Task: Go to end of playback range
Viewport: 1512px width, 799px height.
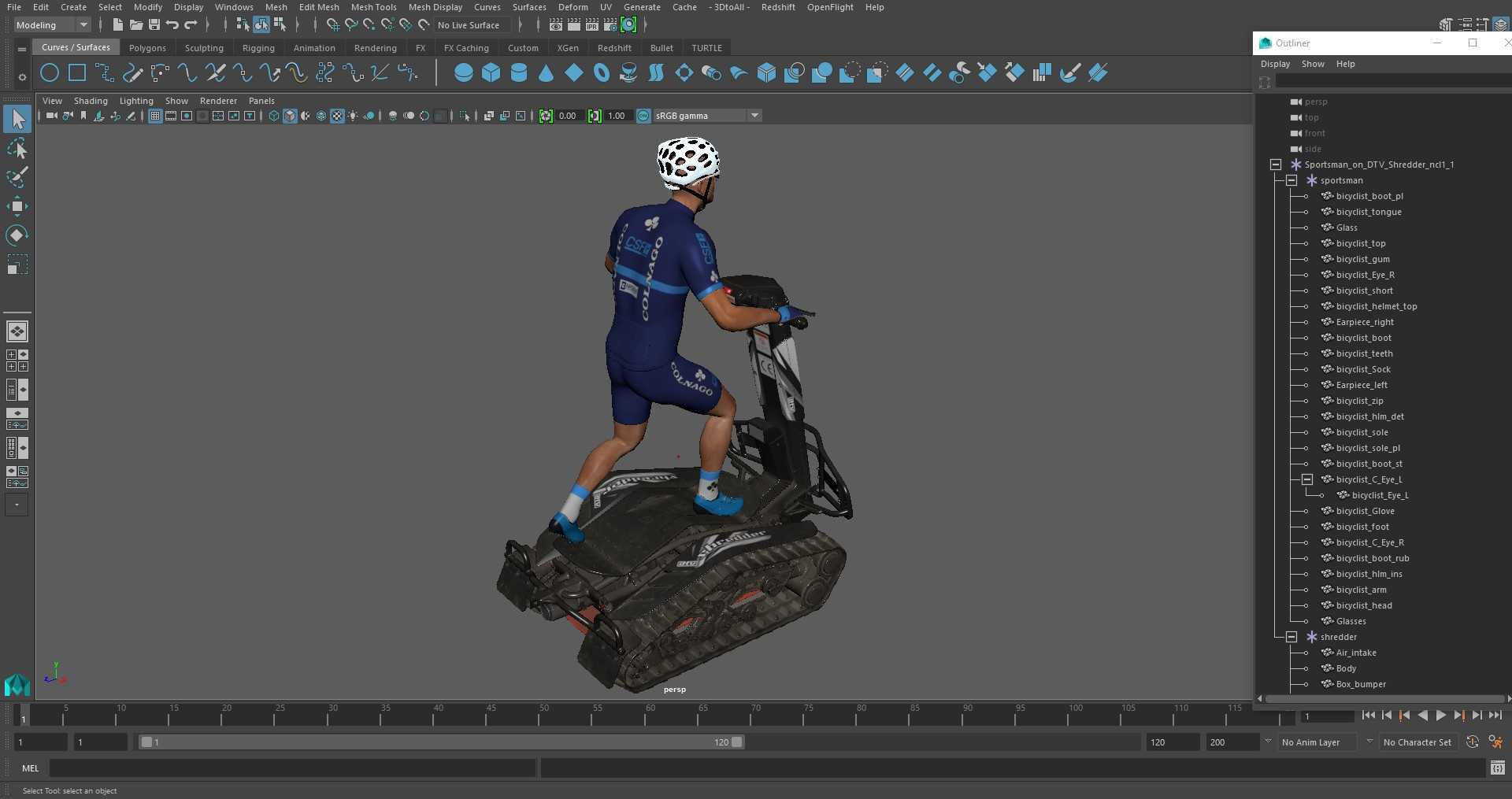Action: point(1495,716)
